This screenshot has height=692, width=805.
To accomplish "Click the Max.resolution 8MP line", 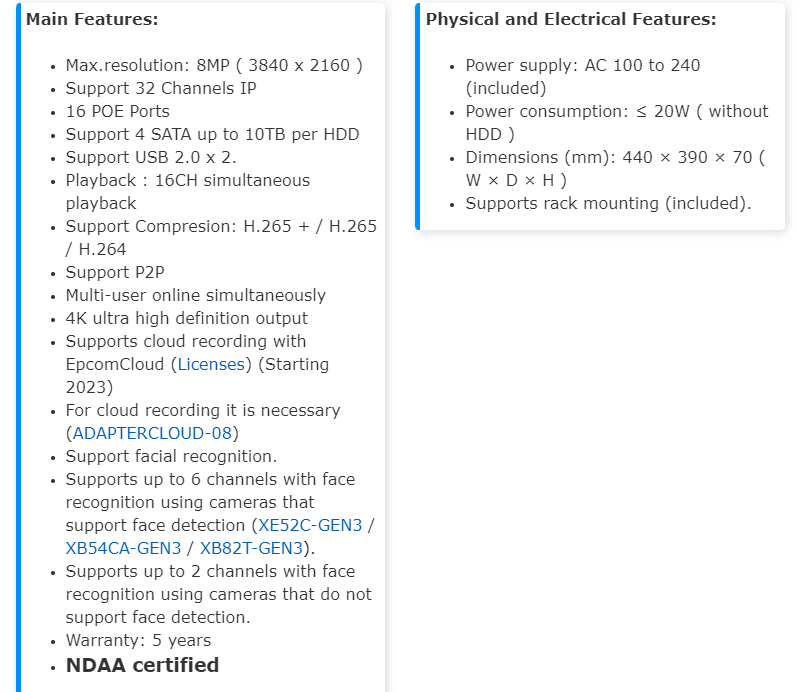I will 214,65.
